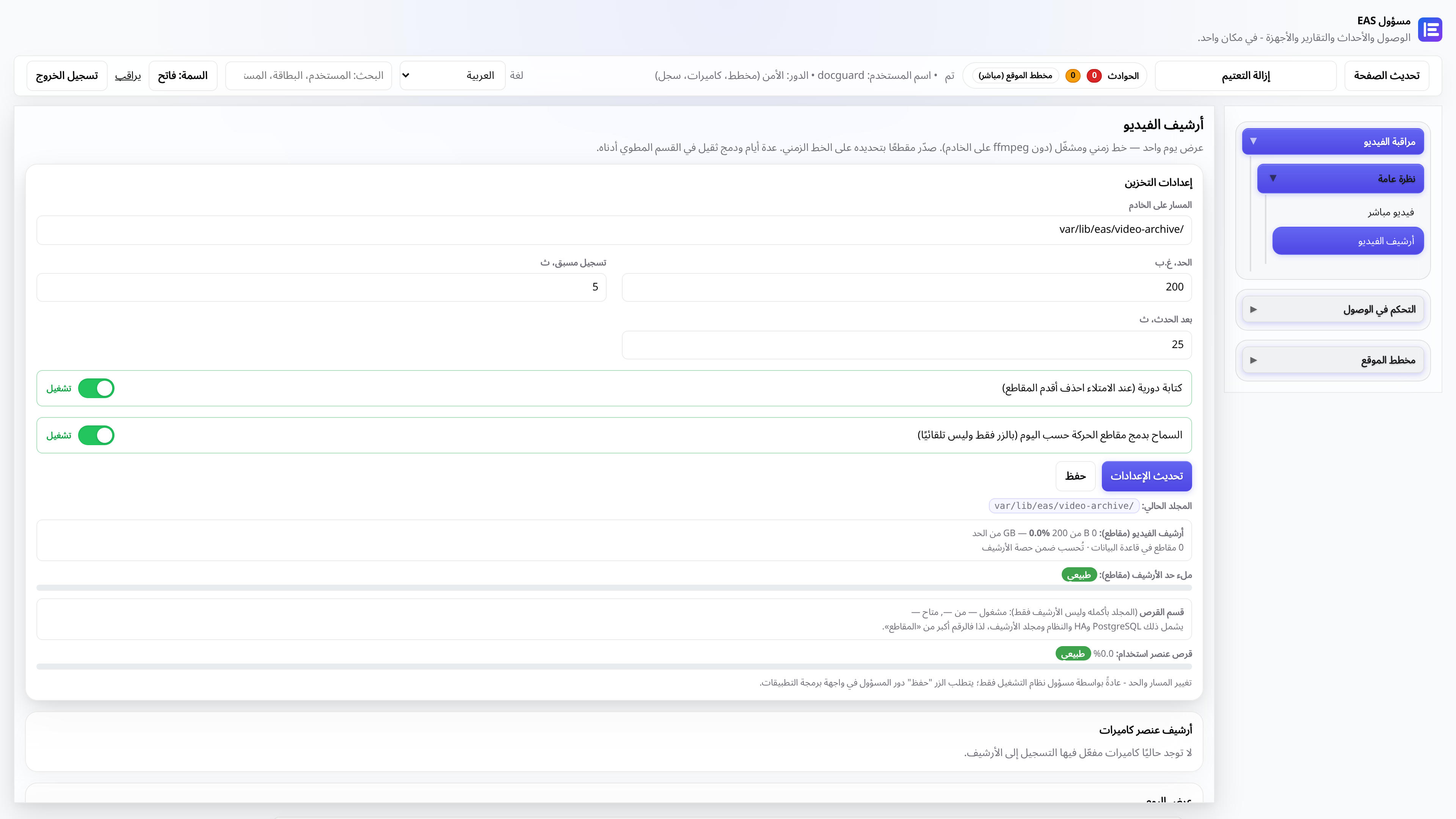This screenshot has height=819, width=1456.
Task: Toggle السماح بدمج مقاطع الحركة switch
Action: (x=96, y=435)
